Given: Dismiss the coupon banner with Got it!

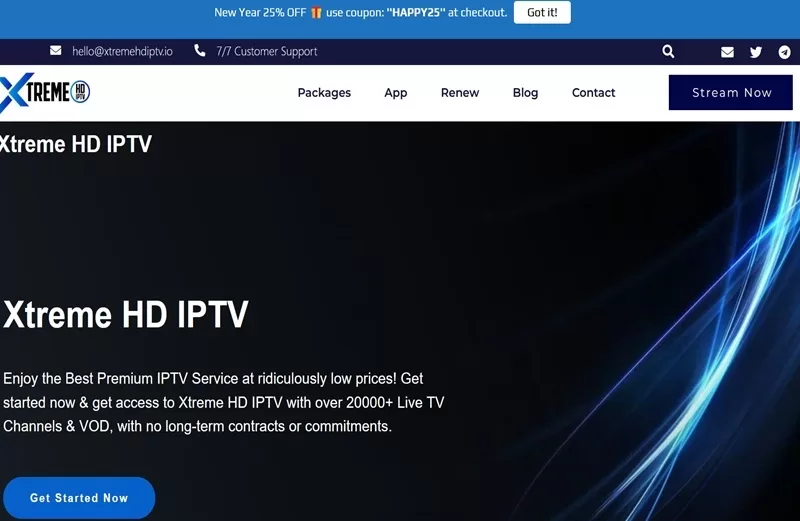Looking at the screenshot, I should pos(542,12).
